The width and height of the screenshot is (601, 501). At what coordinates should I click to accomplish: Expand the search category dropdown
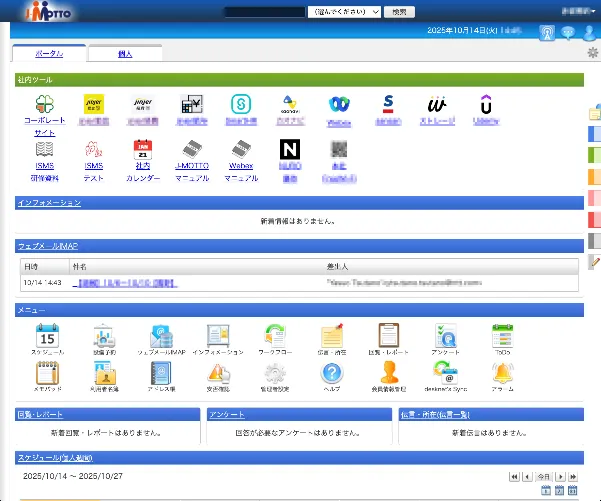click(x=345, y=12)
